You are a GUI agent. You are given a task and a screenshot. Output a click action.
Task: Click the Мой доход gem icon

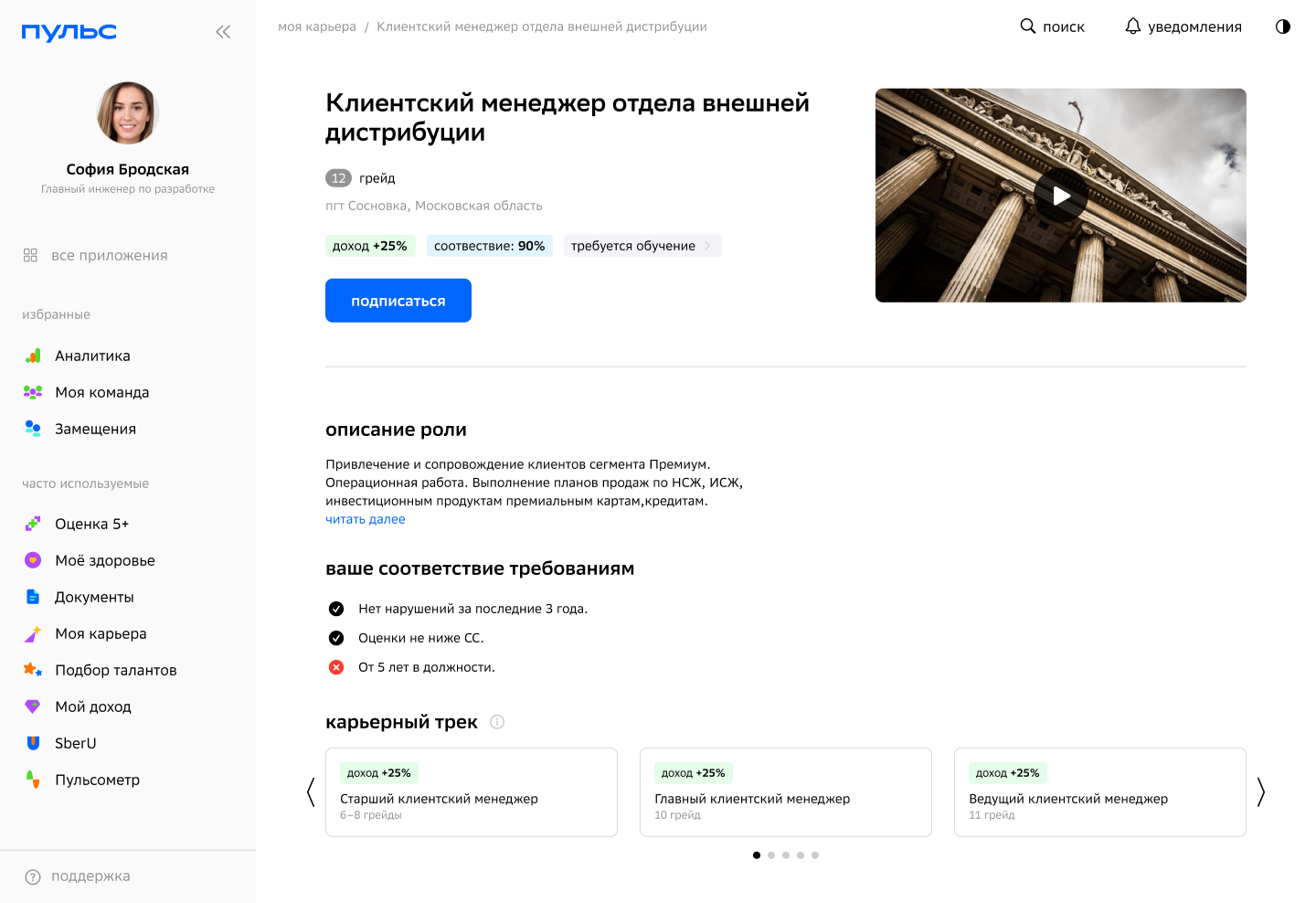click(x=33, y=706)
